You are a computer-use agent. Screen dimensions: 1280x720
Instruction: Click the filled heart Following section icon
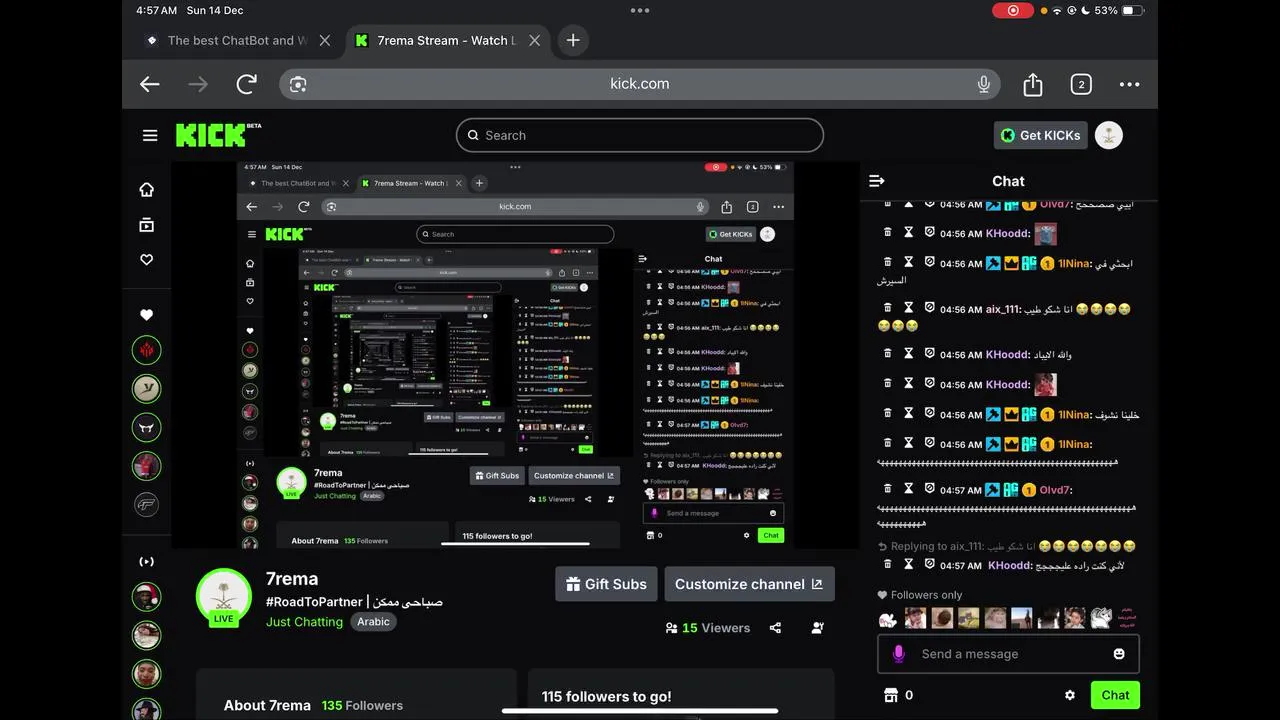pyautogui.click(x=146, y=315)
